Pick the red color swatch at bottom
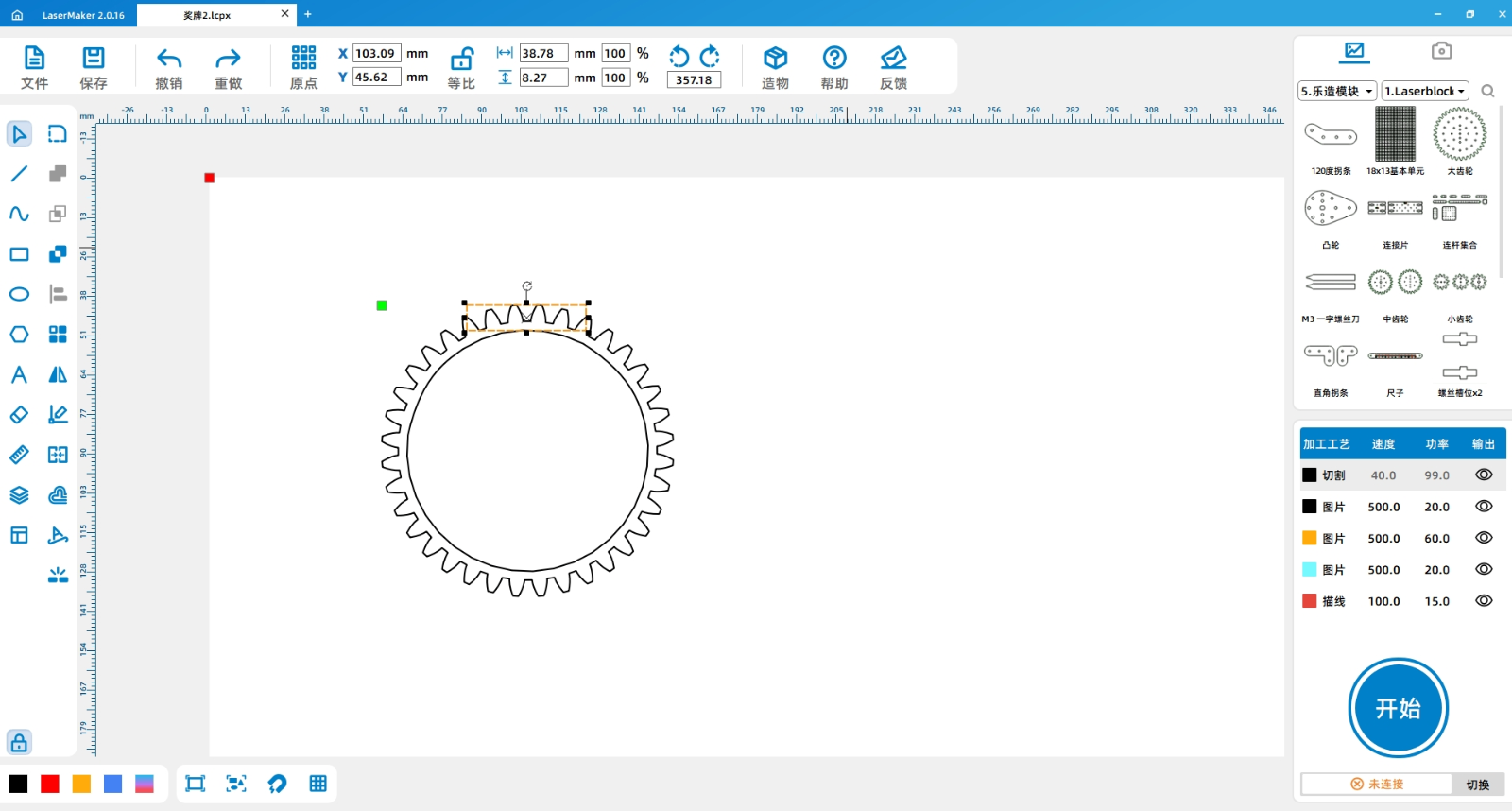Image resolution: width=1512 pixels, height=811 pixels. pos(50,784)
